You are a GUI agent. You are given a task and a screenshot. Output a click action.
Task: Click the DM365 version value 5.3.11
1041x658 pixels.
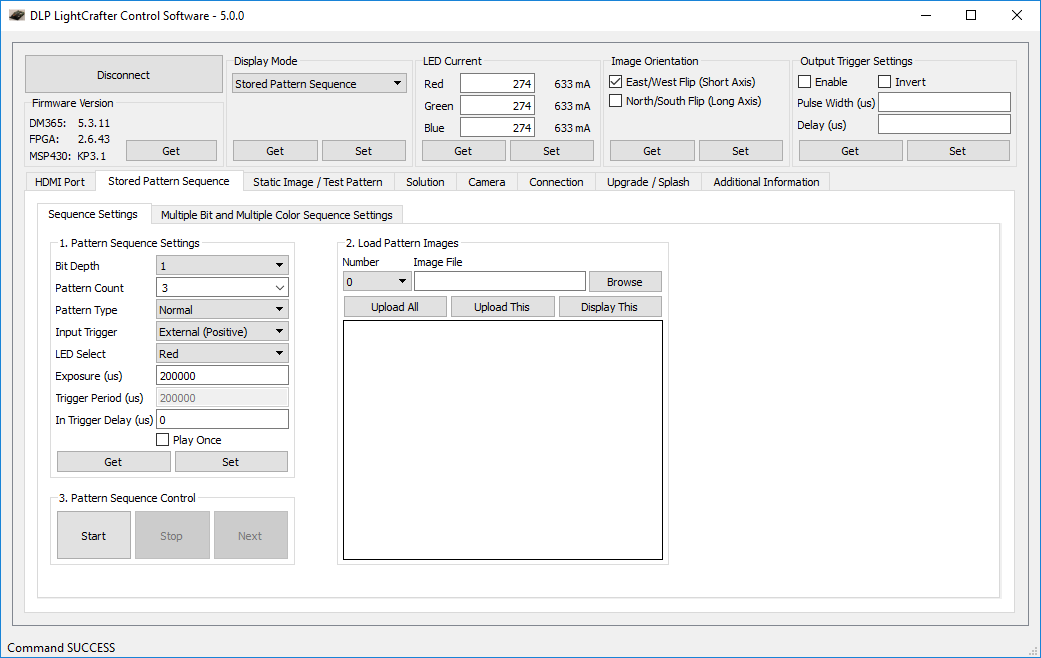point(94,123)
